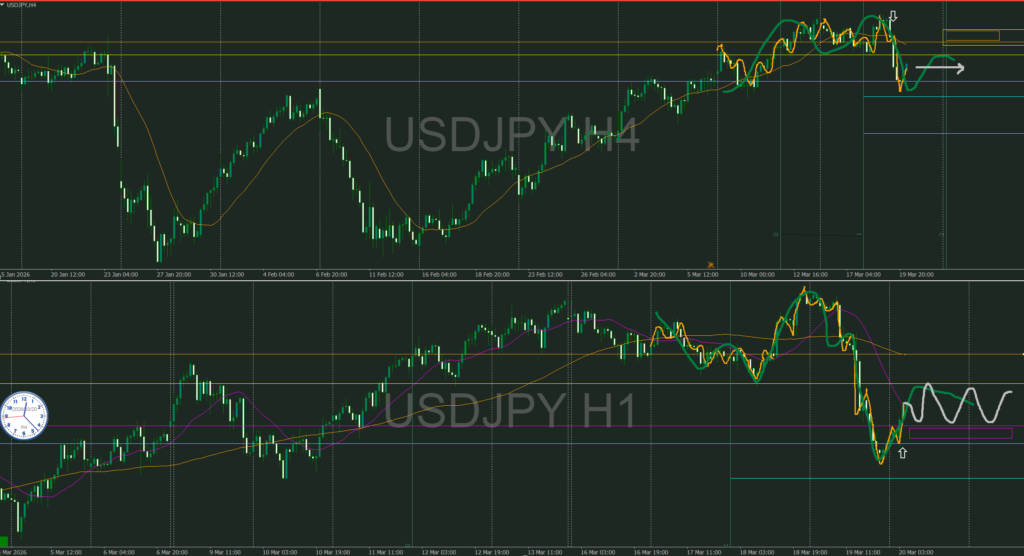Click the small orange rectangle inside yellow box
This screenshot has width=1024, height=556.
[x=972, y=37]
